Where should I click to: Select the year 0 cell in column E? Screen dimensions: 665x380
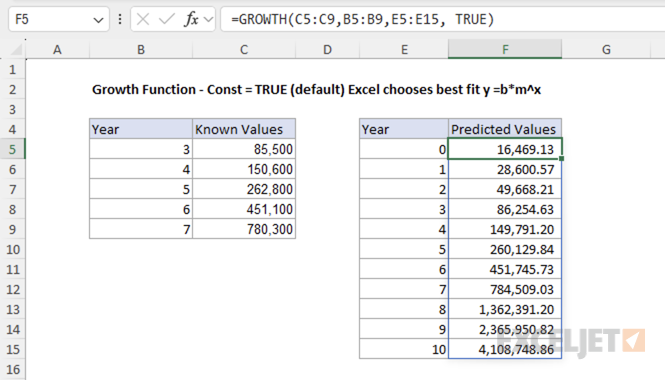click(x=404, y=149)
